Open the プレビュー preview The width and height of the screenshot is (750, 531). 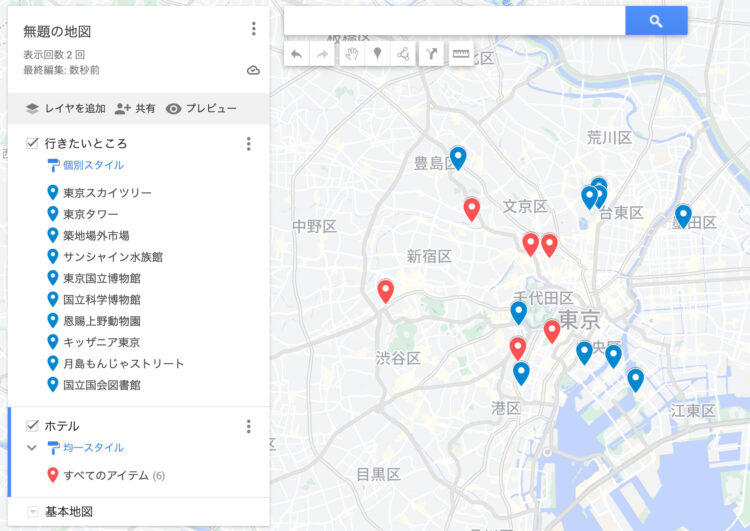tap(201, 109)
